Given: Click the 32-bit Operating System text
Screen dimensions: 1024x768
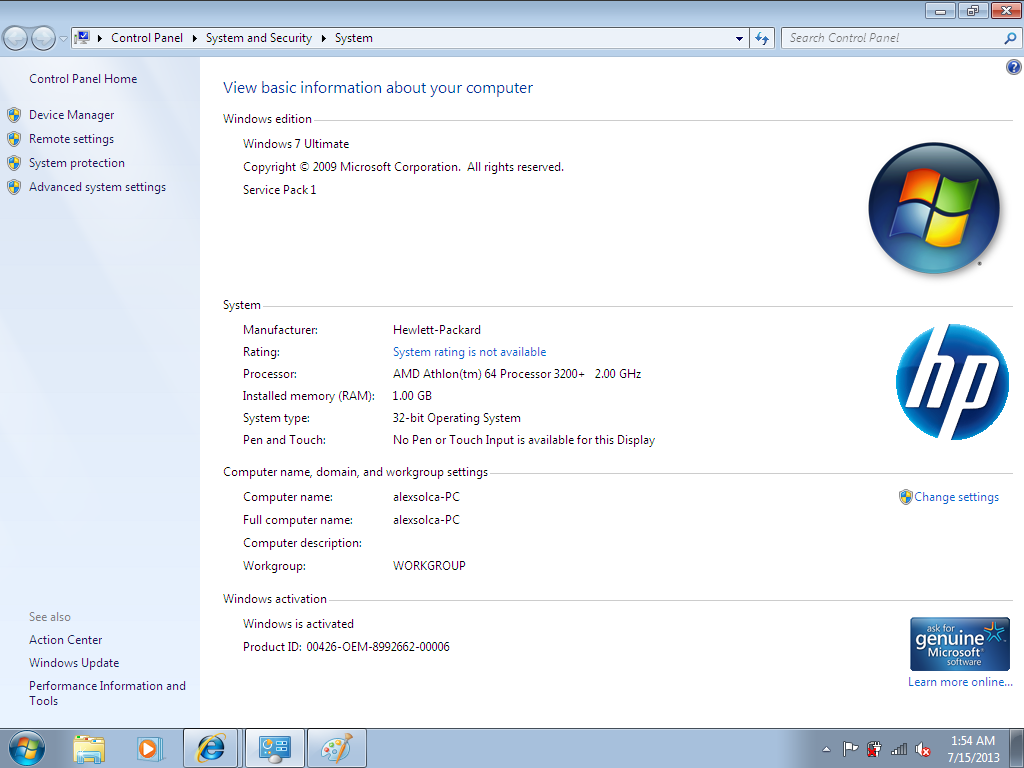Looking at the screenshot, I should coord(456,418).
